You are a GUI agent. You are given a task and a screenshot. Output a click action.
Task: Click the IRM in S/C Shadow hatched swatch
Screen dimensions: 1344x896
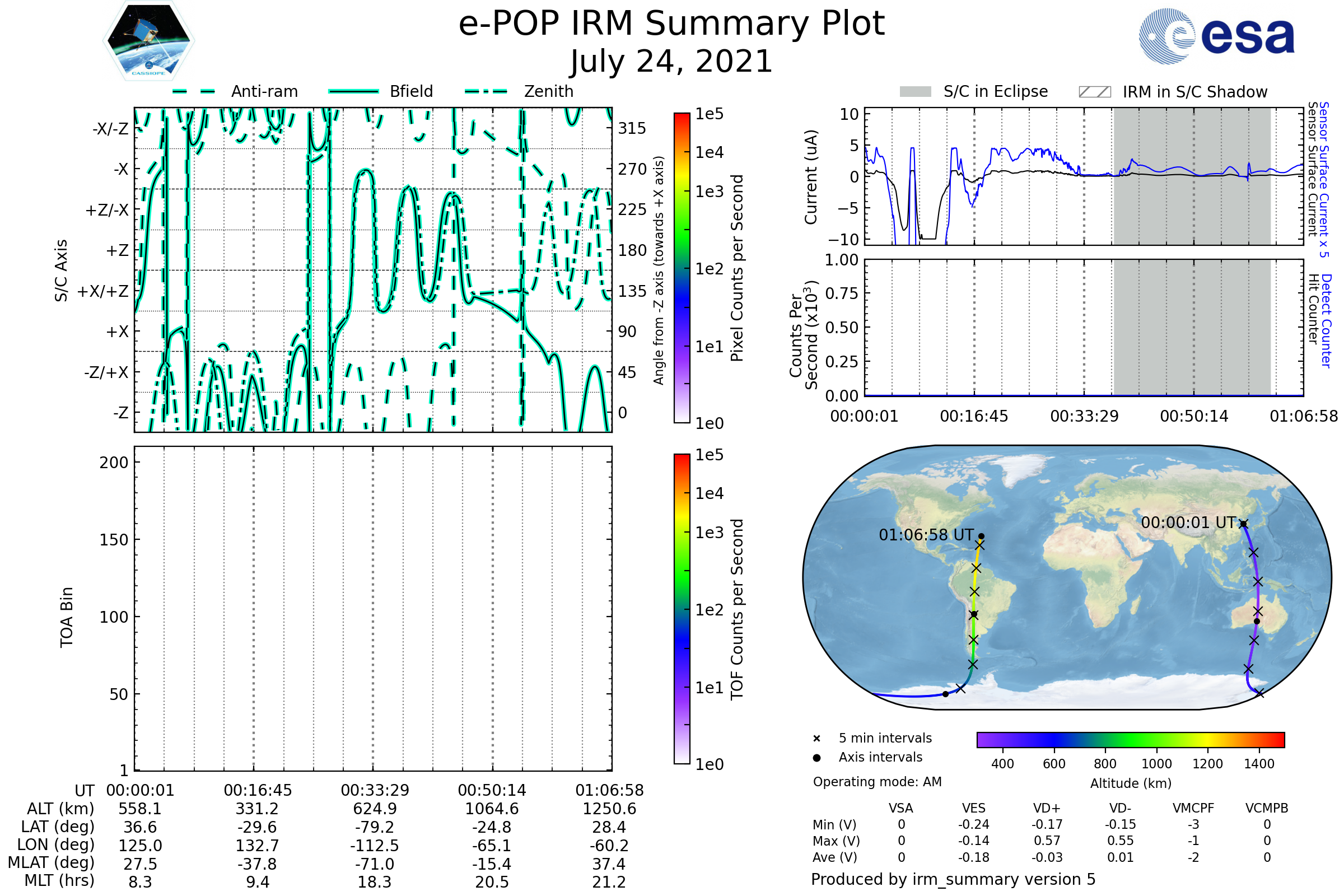tap(1094, 92)
